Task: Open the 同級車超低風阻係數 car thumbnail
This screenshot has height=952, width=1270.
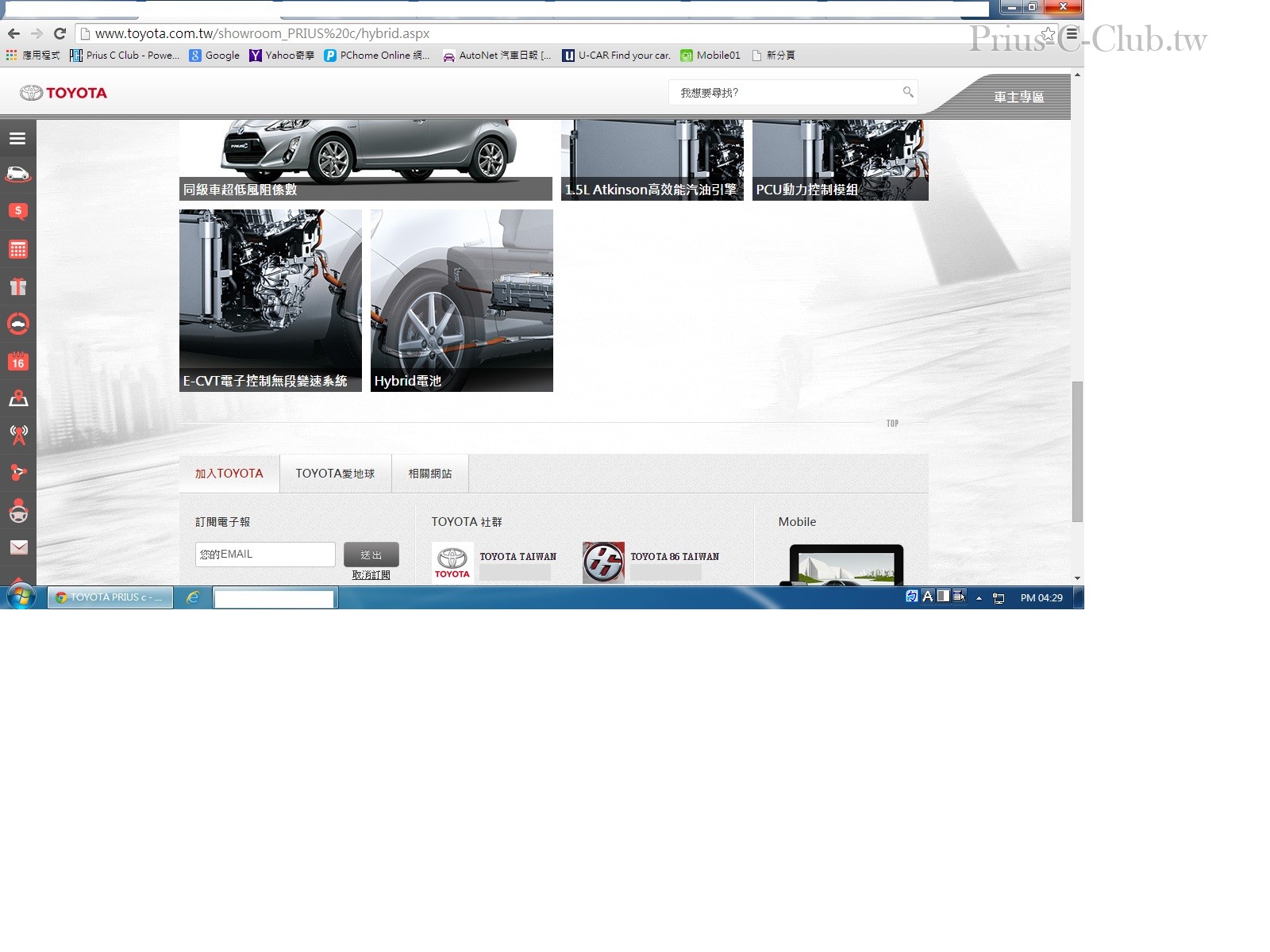Action: tap(366, 159)
